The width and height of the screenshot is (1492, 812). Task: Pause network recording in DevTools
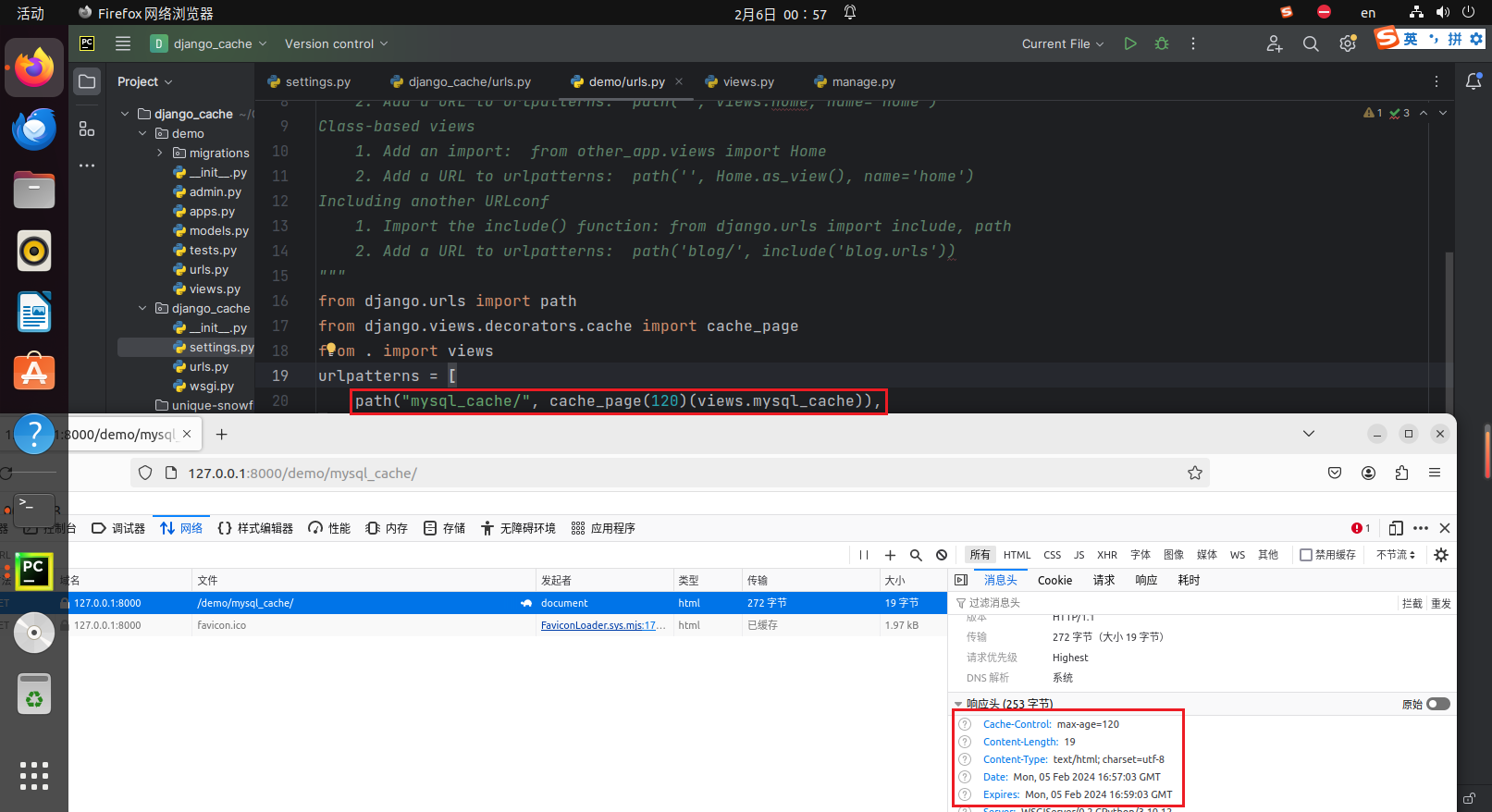(x=864, y=555)
